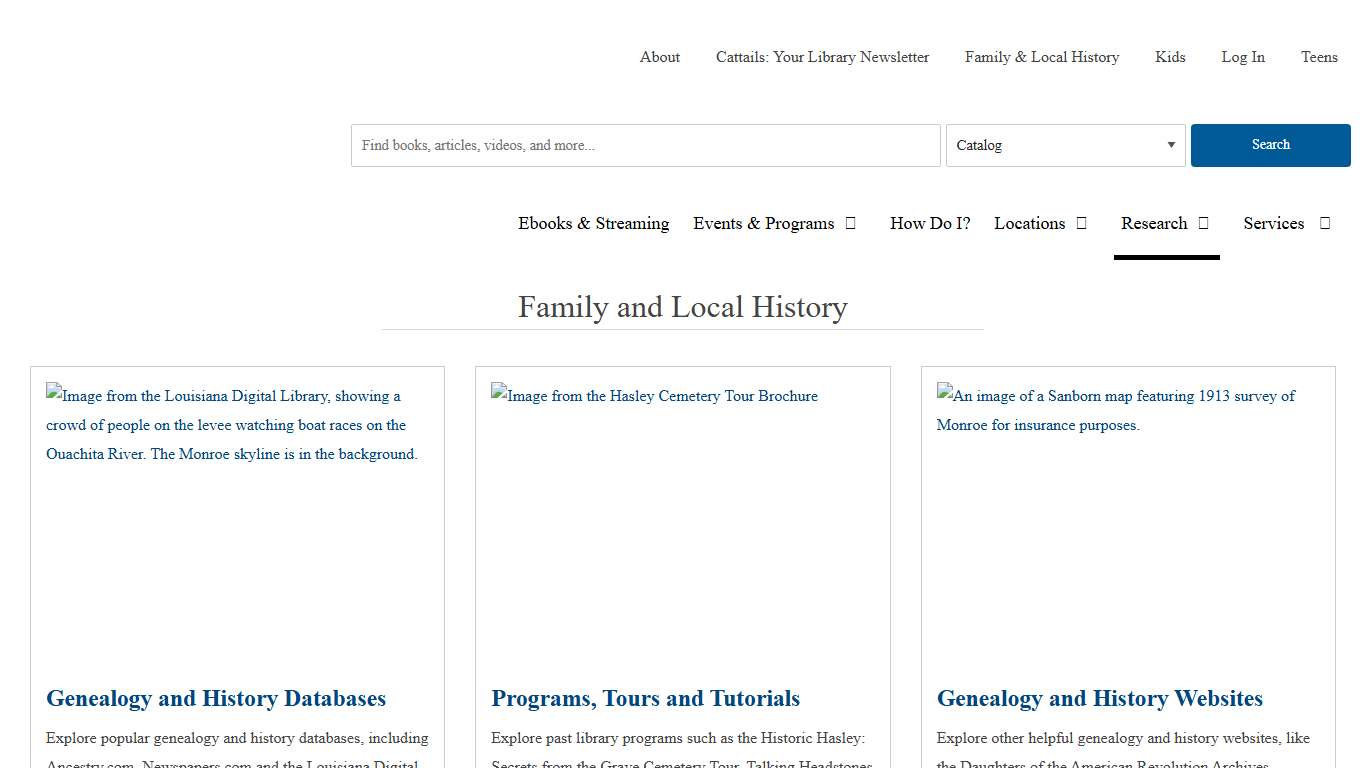Click the Search button
Image resolution: width=1366 pixels, height=768 pixels.
[x=1270, y=145]
